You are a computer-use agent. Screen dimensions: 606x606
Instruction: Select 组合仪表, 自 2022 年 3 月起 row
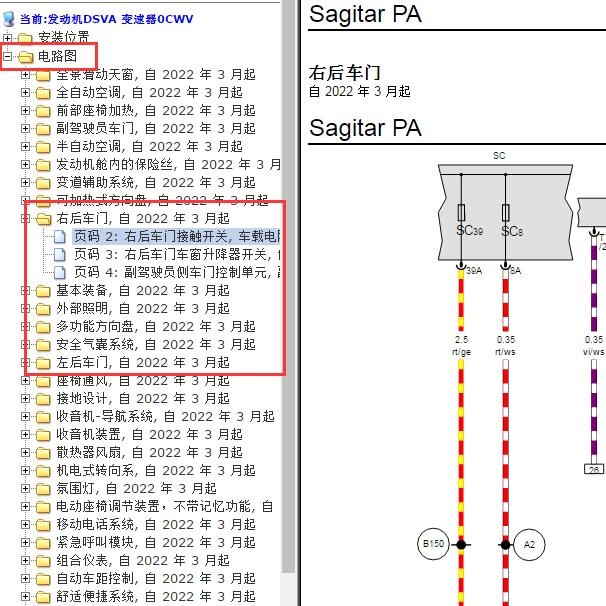pyautogui.click(x=143, y=560)
